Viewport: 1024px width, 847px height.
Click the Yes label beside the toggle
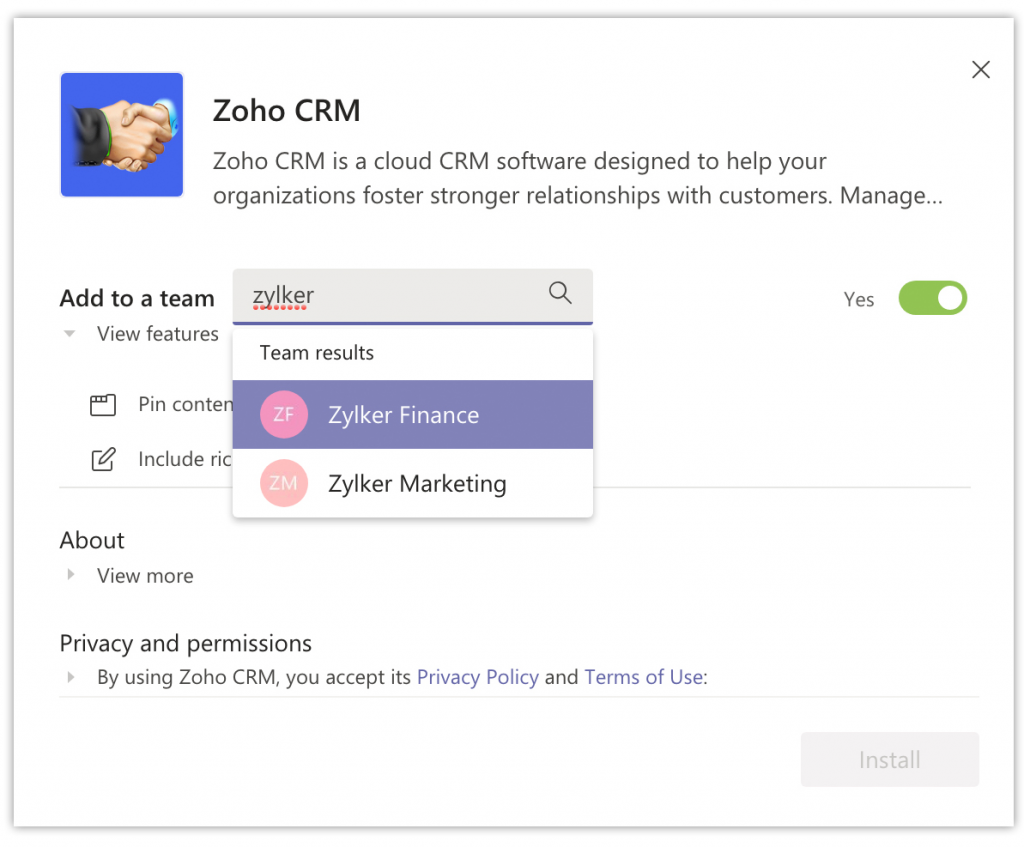(x=858, y=298)
